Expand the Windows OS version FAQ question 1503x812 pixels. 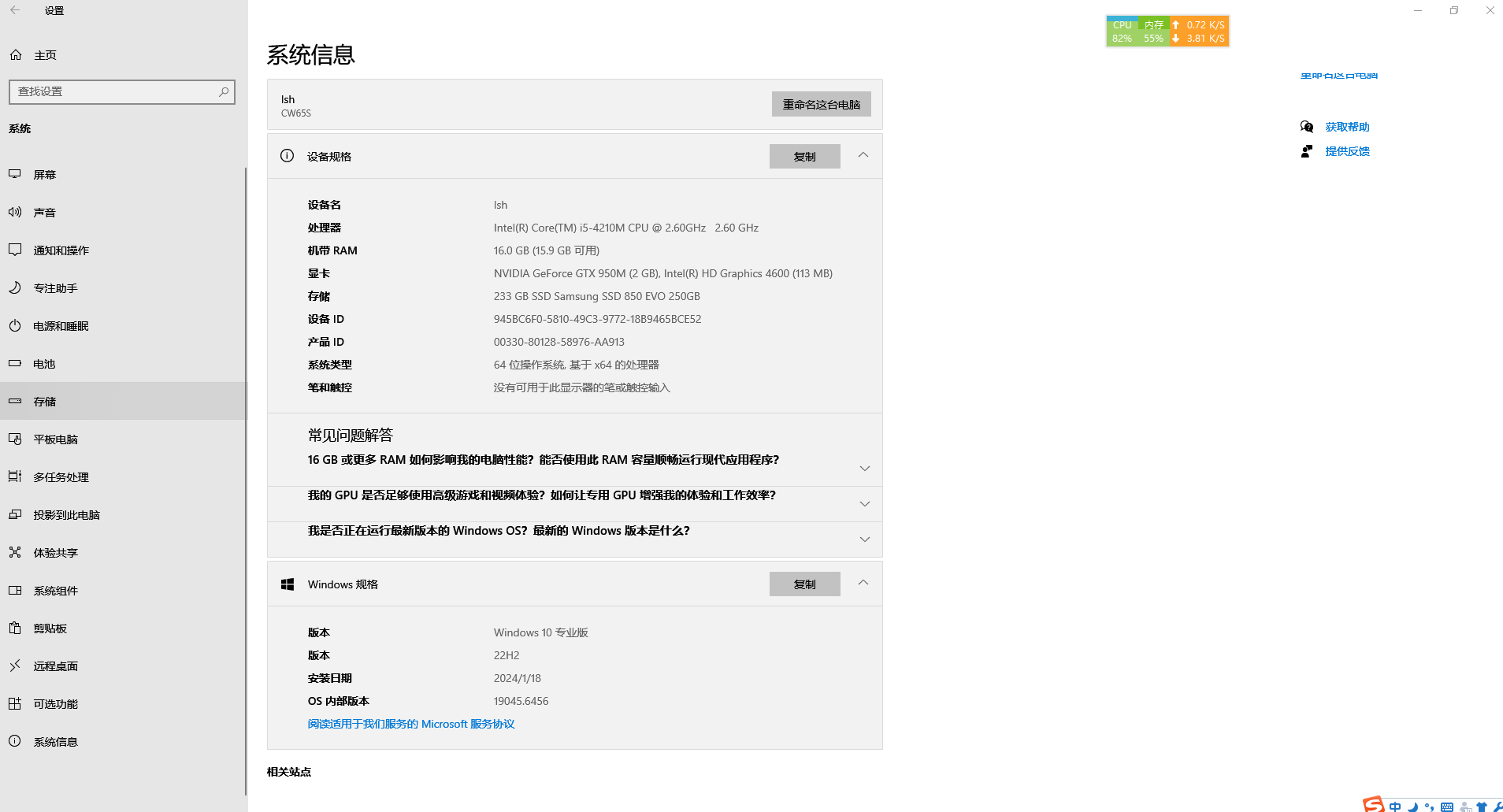click(x=865, y=539)
